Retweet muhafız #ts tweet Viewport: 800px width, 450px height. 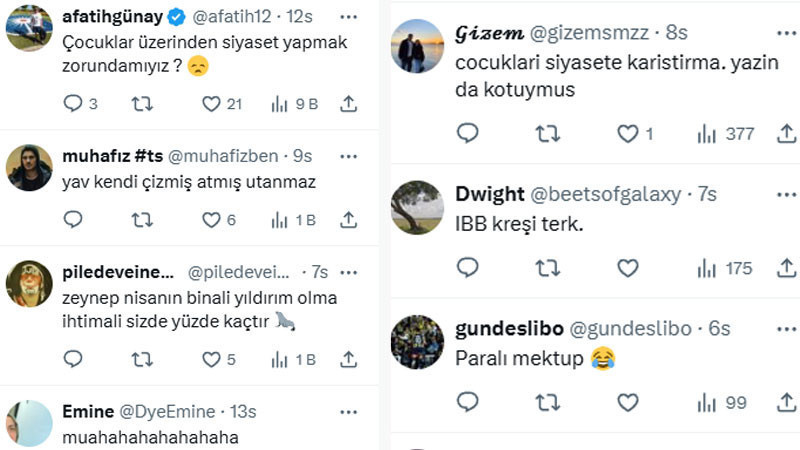point(142,220)
